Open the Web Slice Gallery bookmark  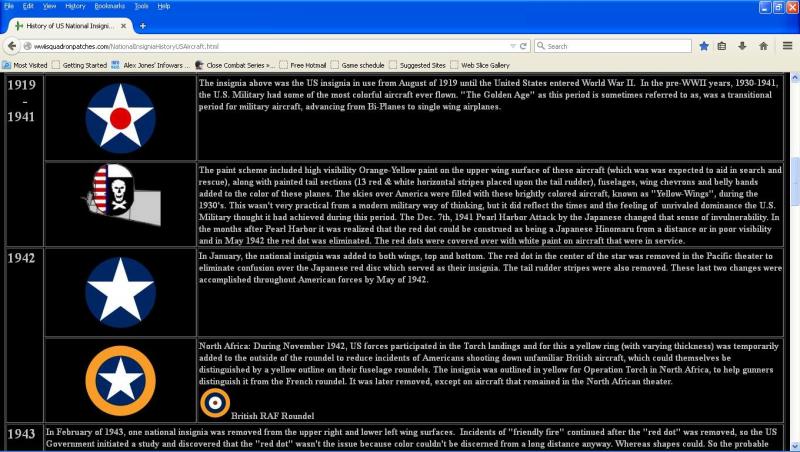[x=480, y=65]
